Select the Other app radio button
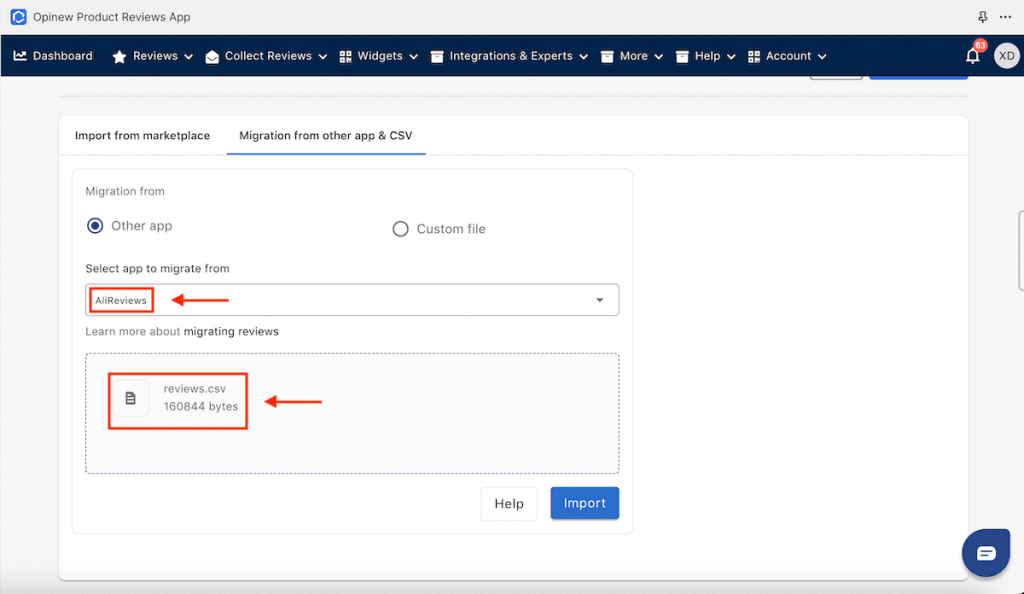This screenshot has height=594, width=1024. click(x=95, y=226)
